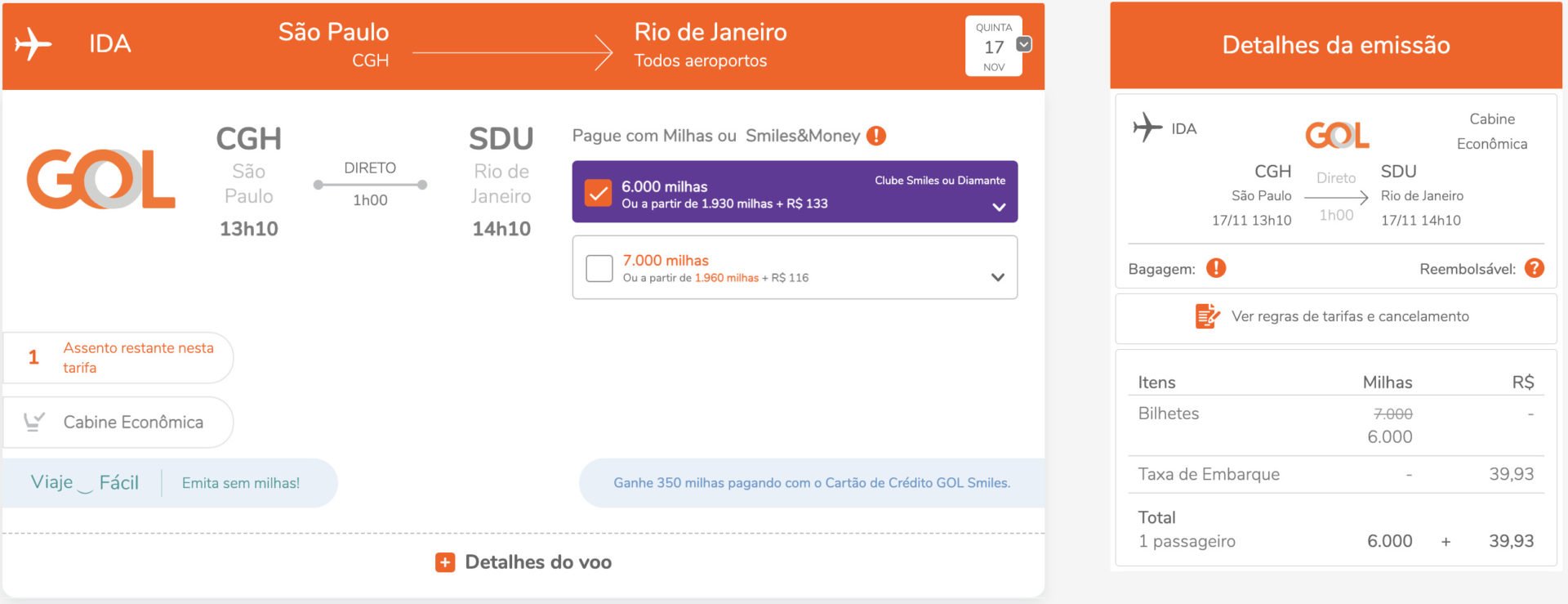Click Emita sem milhas link
1568x604 pixels.
pyautogui.click(x=241, y=483)
